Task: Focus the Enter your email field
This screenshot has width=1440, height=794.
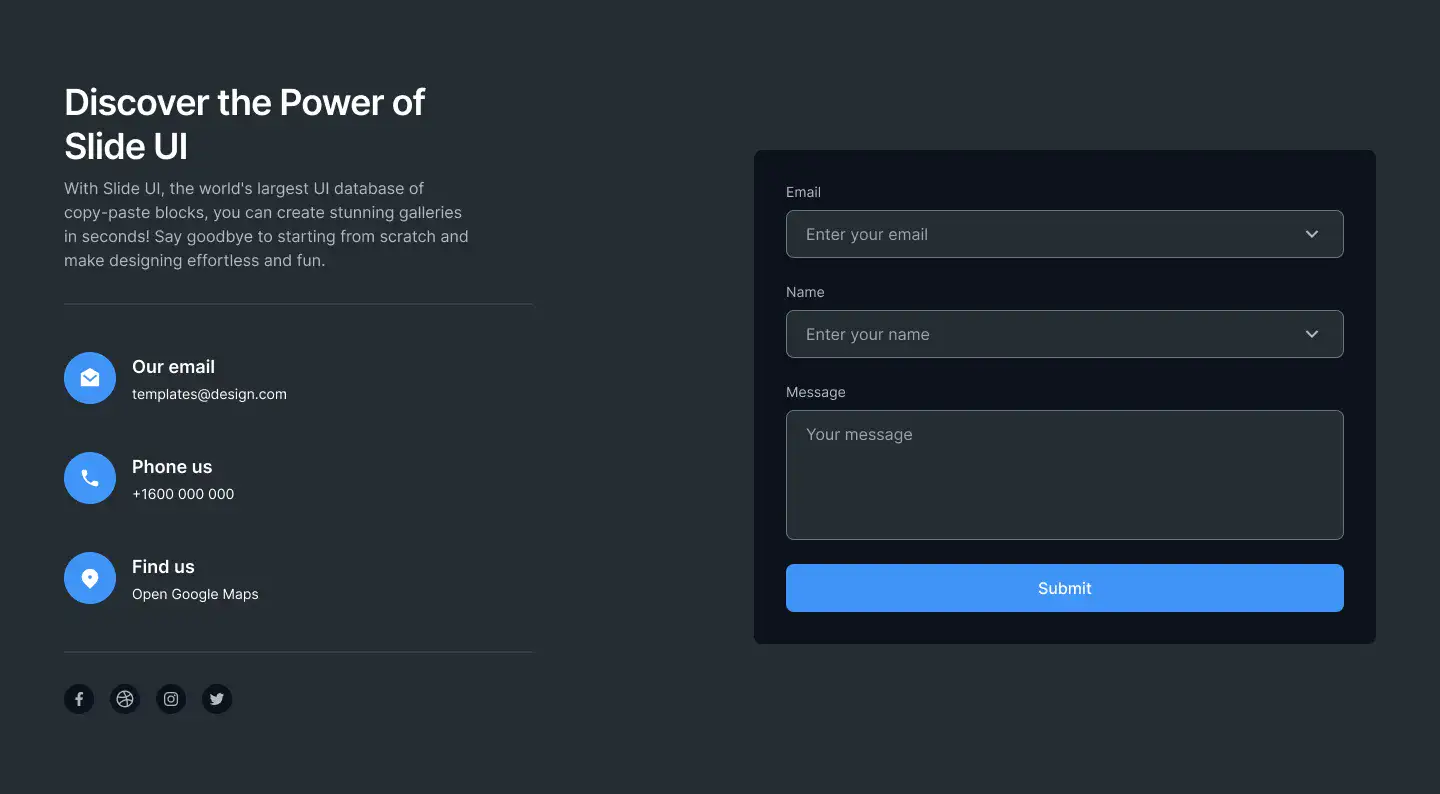Action: click(1065, 234)
